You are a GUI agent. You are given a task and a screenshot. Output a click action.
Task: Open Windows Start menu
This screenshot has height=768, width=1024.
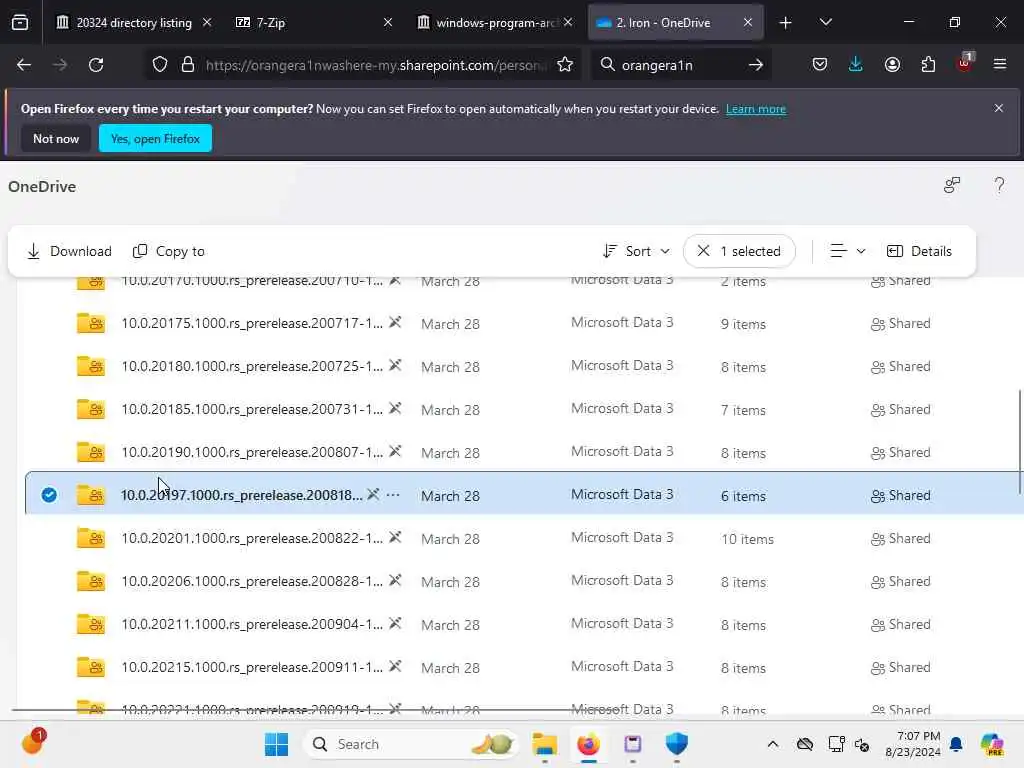(276, 744)
